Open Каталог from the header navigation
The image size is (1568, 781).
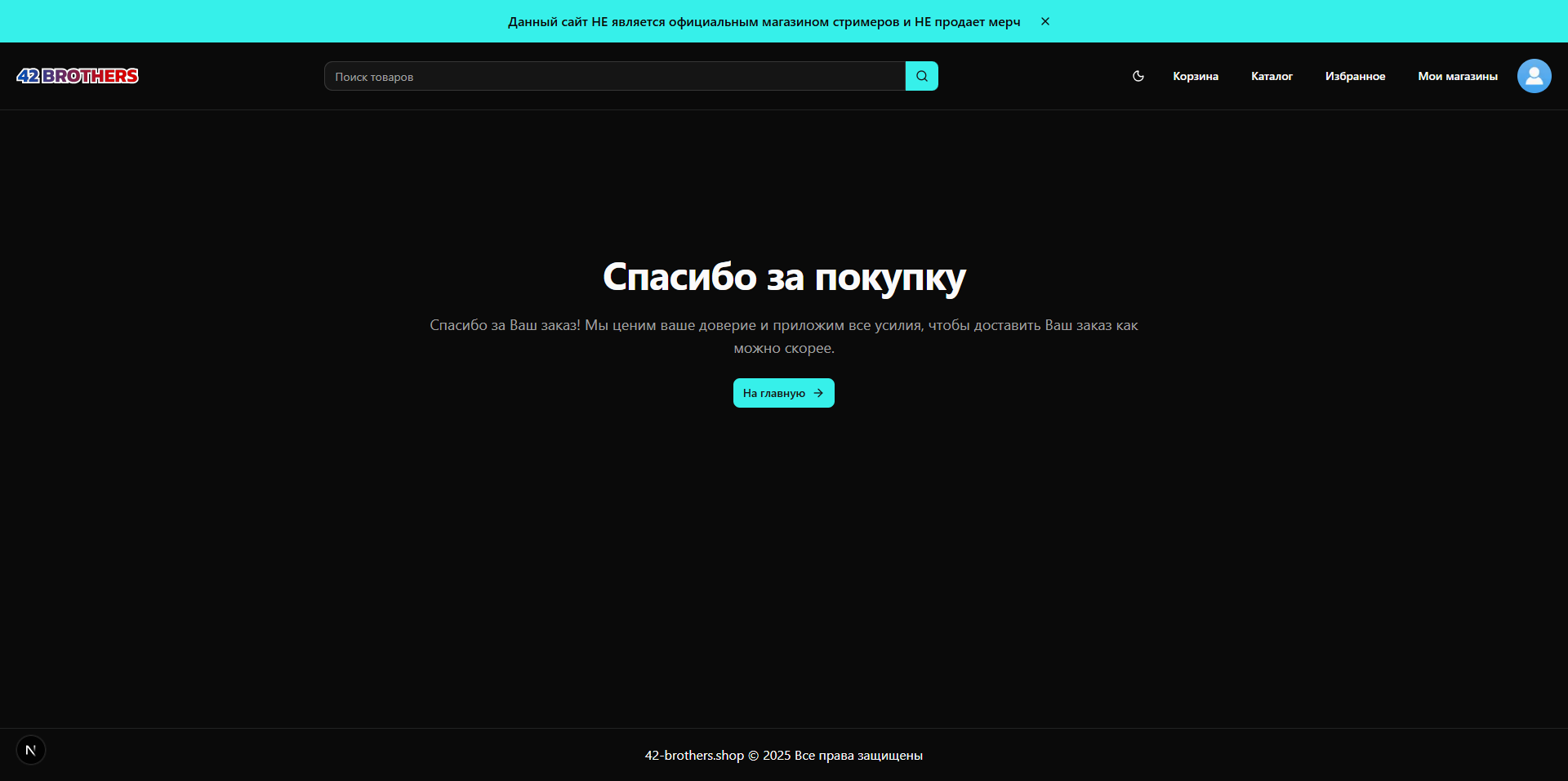pyautogui.click(x=1272, y=76)
